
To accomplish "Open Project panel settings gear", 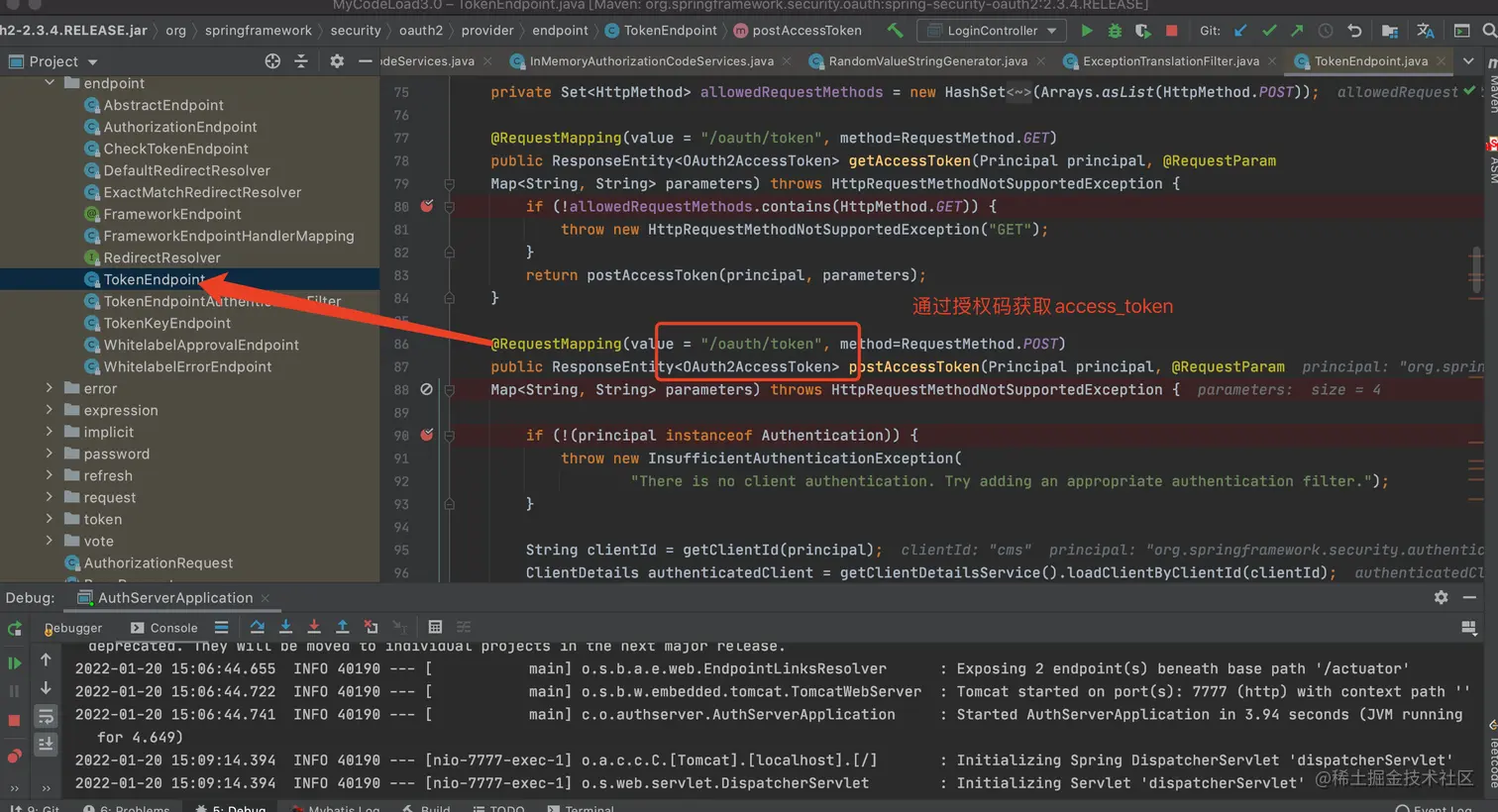I will click(337, 61).
